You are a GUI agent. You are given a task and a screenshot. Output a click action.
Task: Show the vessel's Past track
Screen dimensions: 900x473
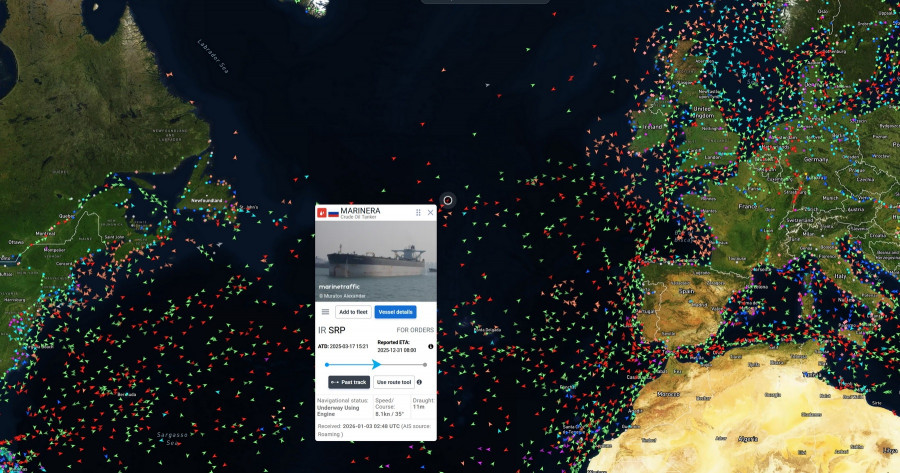click(x=349, y=382)
